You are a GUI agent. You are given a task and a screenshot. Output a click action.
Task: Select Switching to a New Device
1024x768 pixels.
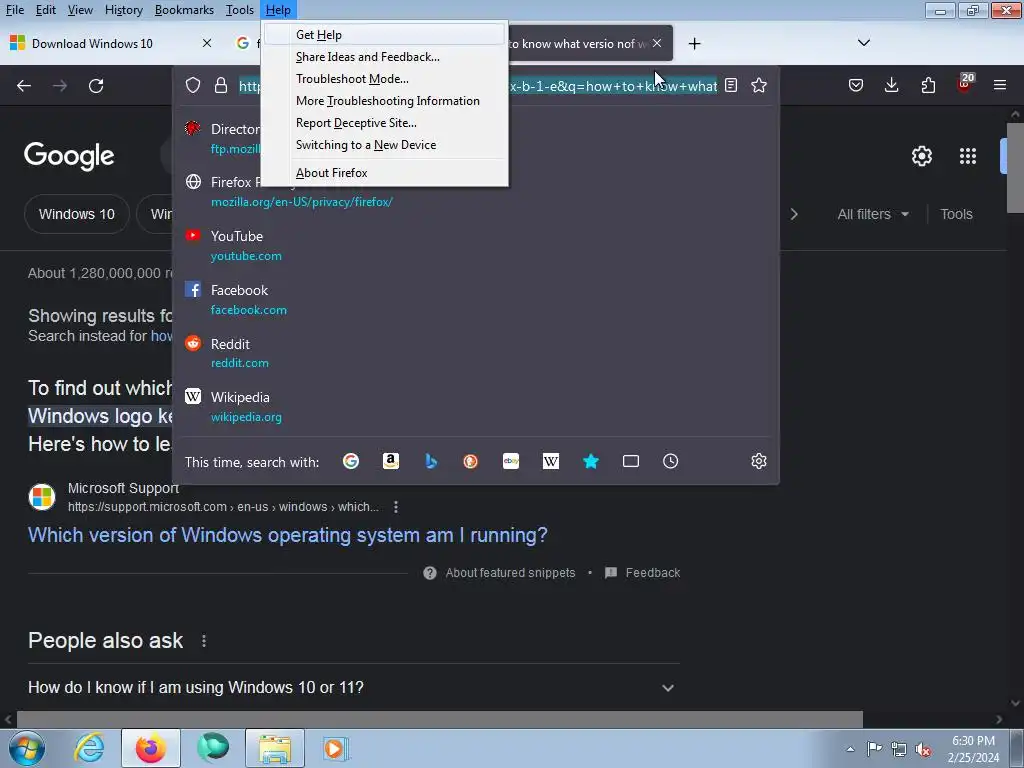pyautogui.click(x=386, y=145)
